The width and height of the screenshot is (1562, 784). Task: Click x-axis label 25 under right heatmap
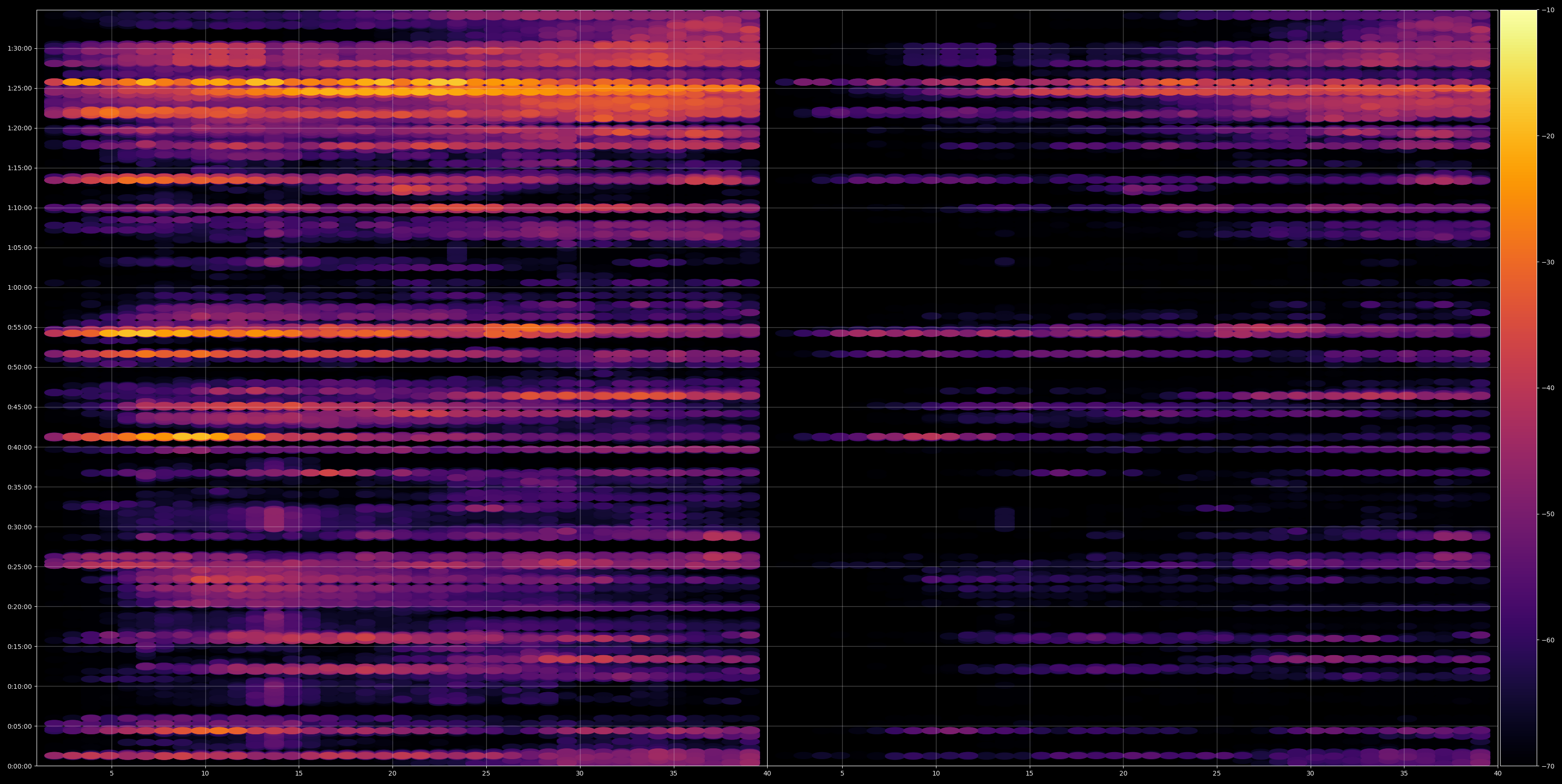1217,774
